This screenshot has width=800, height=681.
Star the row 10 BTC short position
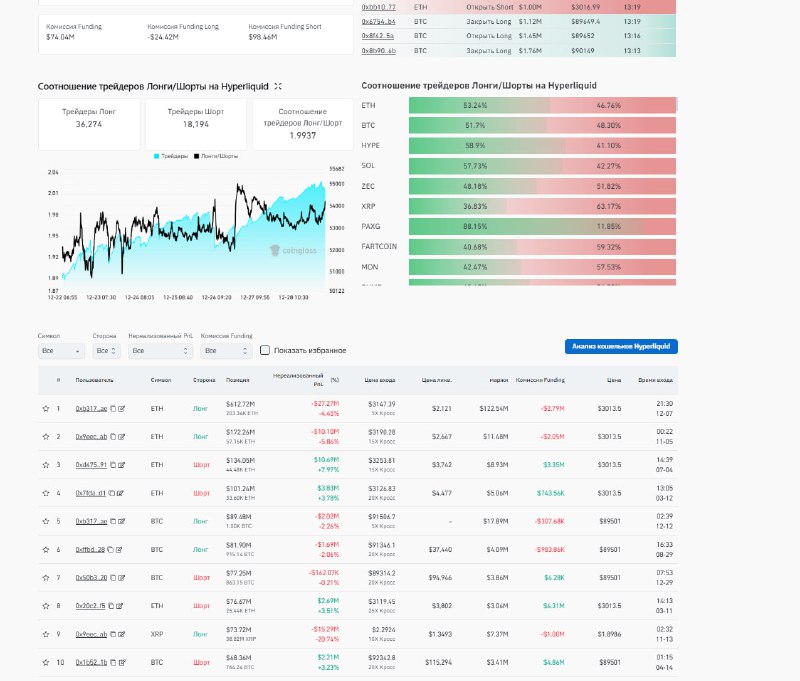point(45,662)
